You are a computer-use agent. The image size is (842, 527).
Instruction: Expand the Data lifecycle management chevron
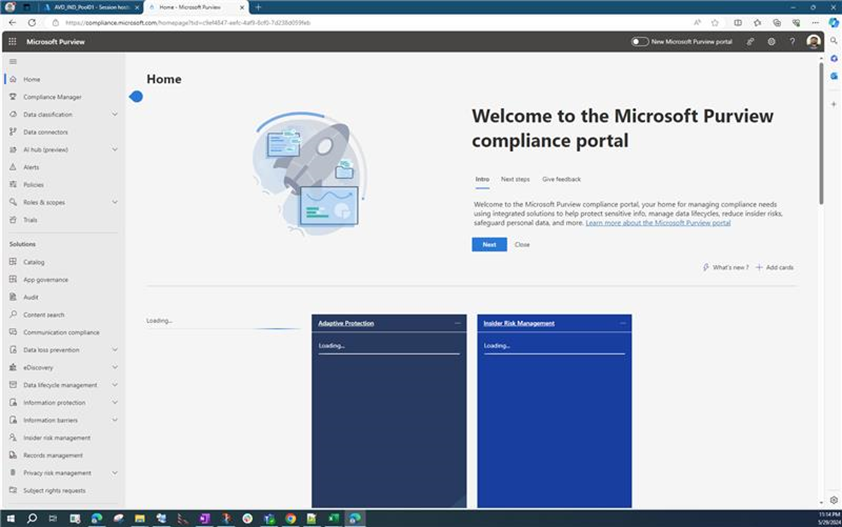(x=114, y=385)
